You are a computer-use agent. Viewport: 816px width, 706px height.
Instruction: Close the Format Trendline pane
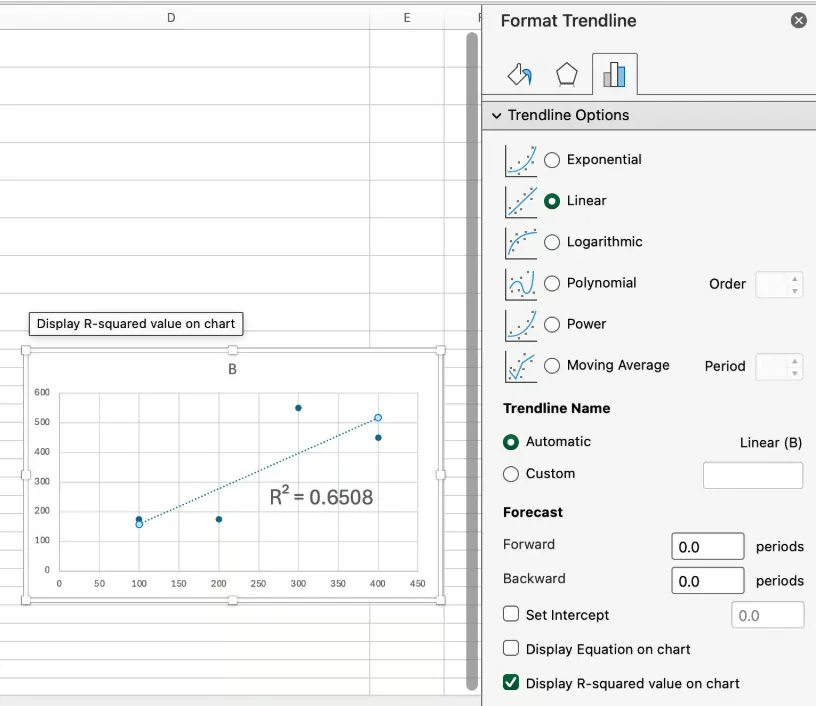(798, 20)
